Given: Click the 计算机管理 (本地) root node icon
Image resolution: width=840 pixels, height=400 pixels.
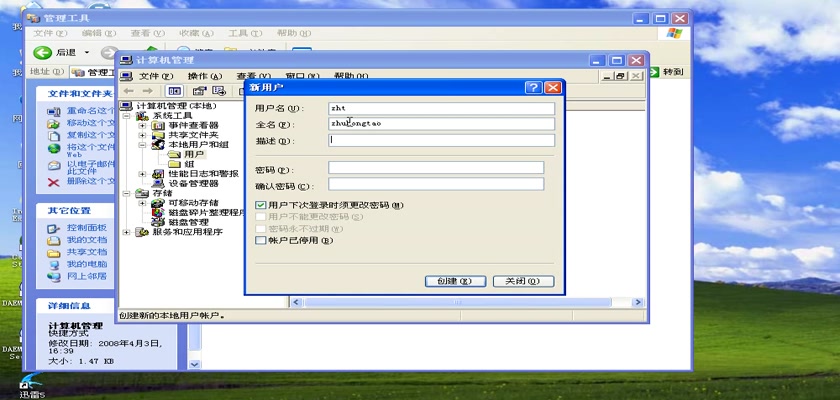Looking at the screenshot, I should click(x=127, y=106).
